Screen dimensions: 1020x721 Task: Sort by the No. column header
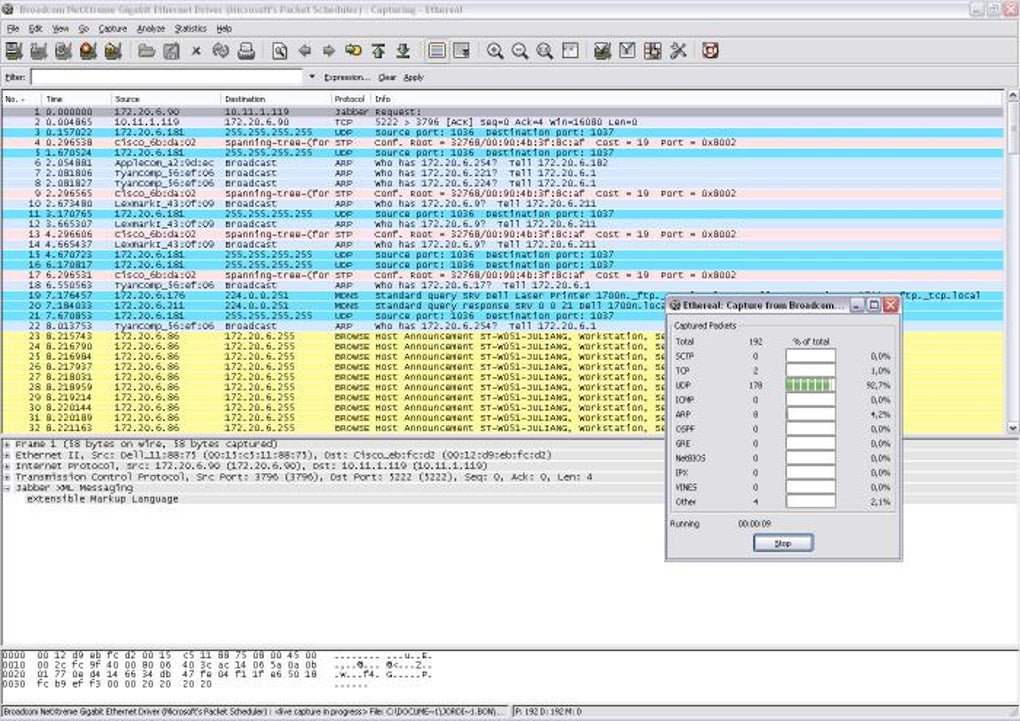click(21, 99)
